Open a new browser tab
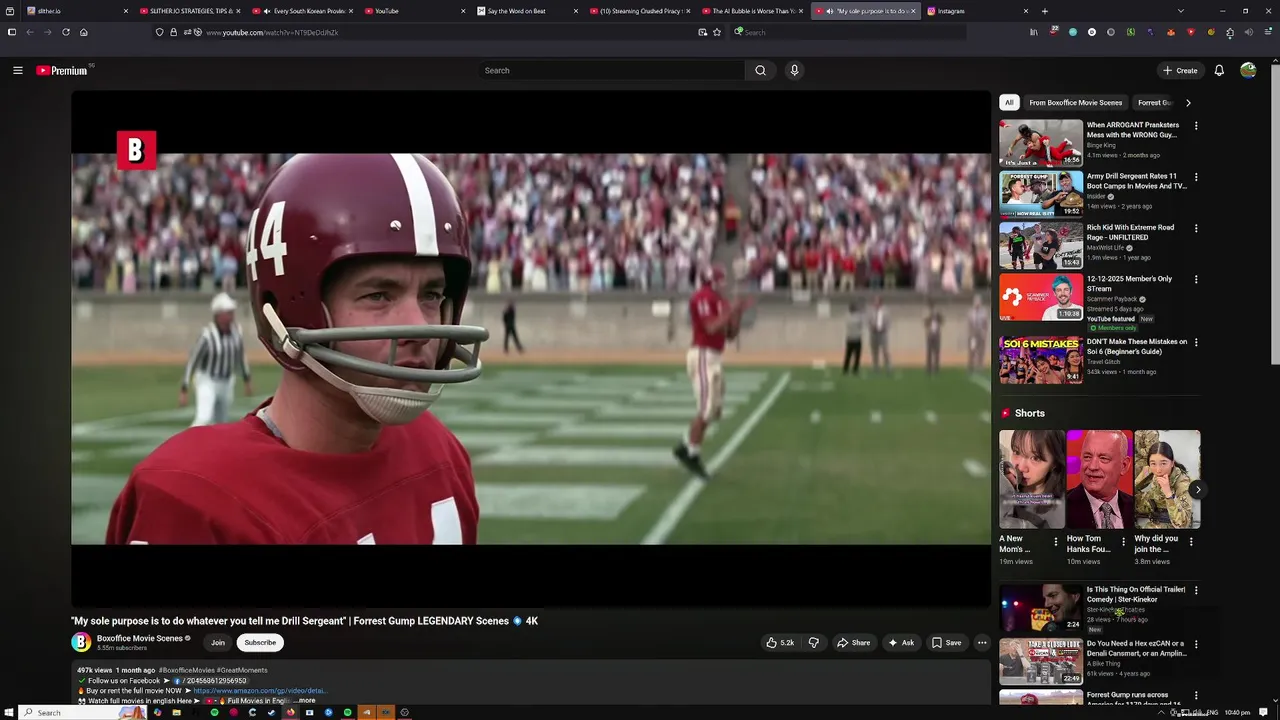The image size is (1280, 720). tap(1045, 11)
